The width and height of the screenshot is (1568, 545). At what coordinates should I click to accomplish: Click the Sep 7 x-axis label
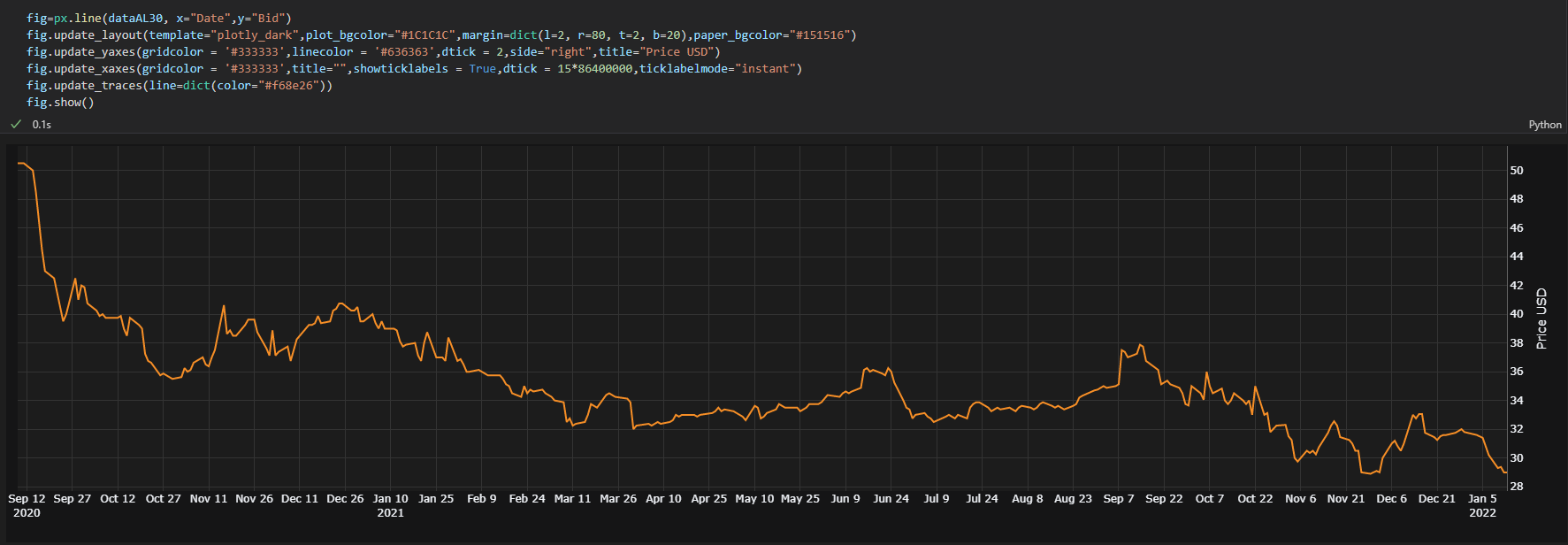[1119, 499]
